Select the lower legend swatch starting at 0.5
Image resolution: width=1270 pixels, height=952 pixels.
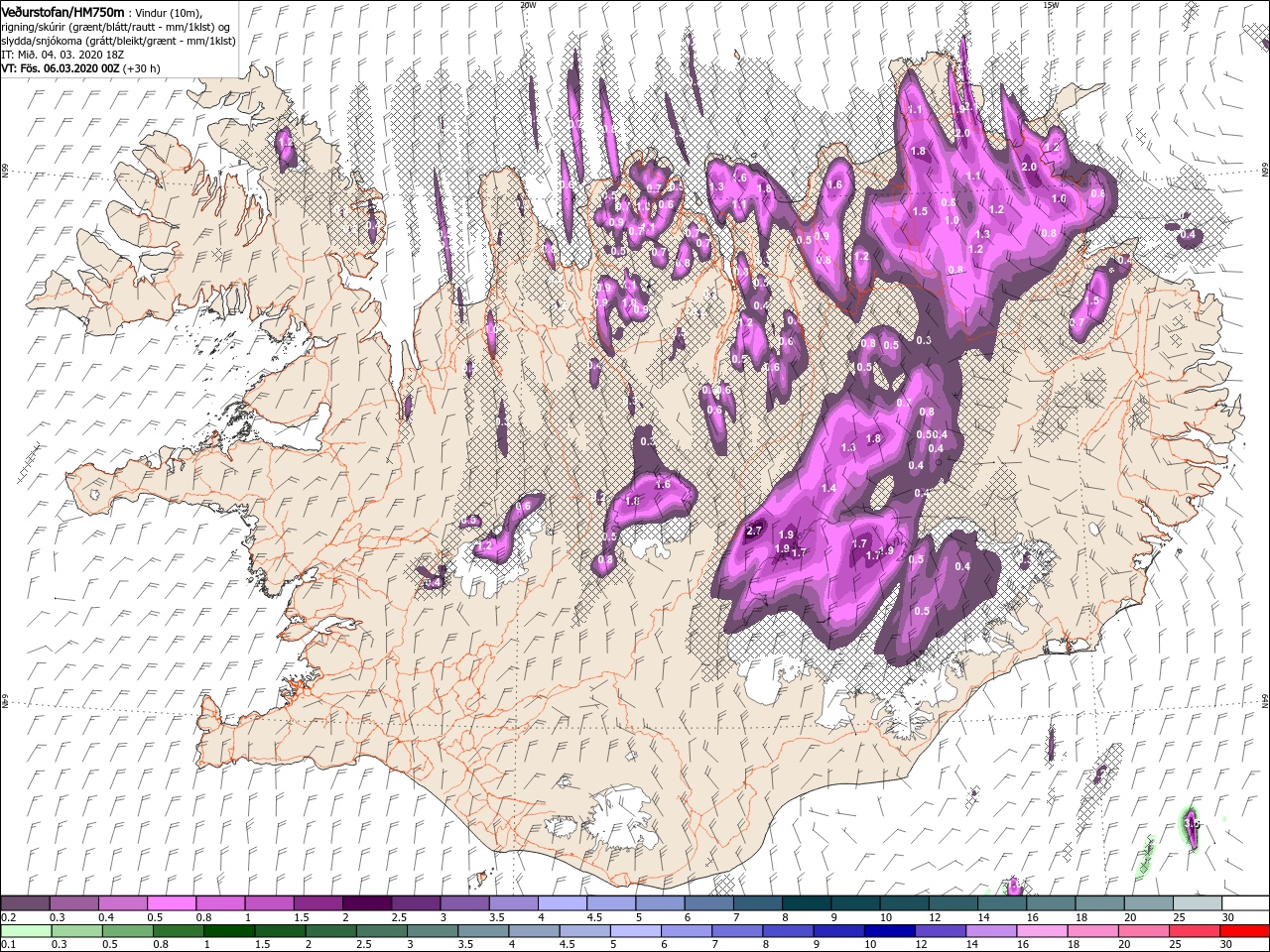pos(128,931)
